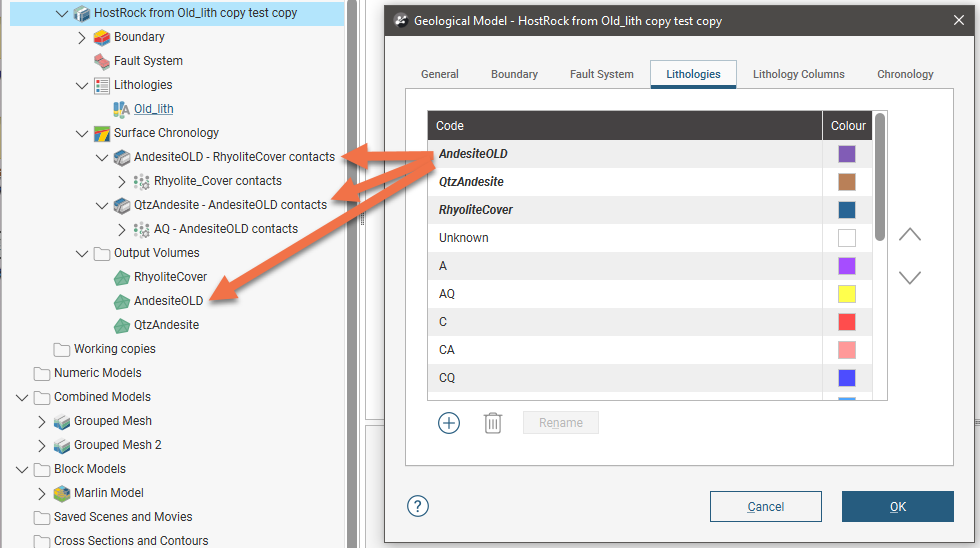Screen dimensions: 980x548
Task: Click the Cancel button
Action: click(x=765, y=506)
